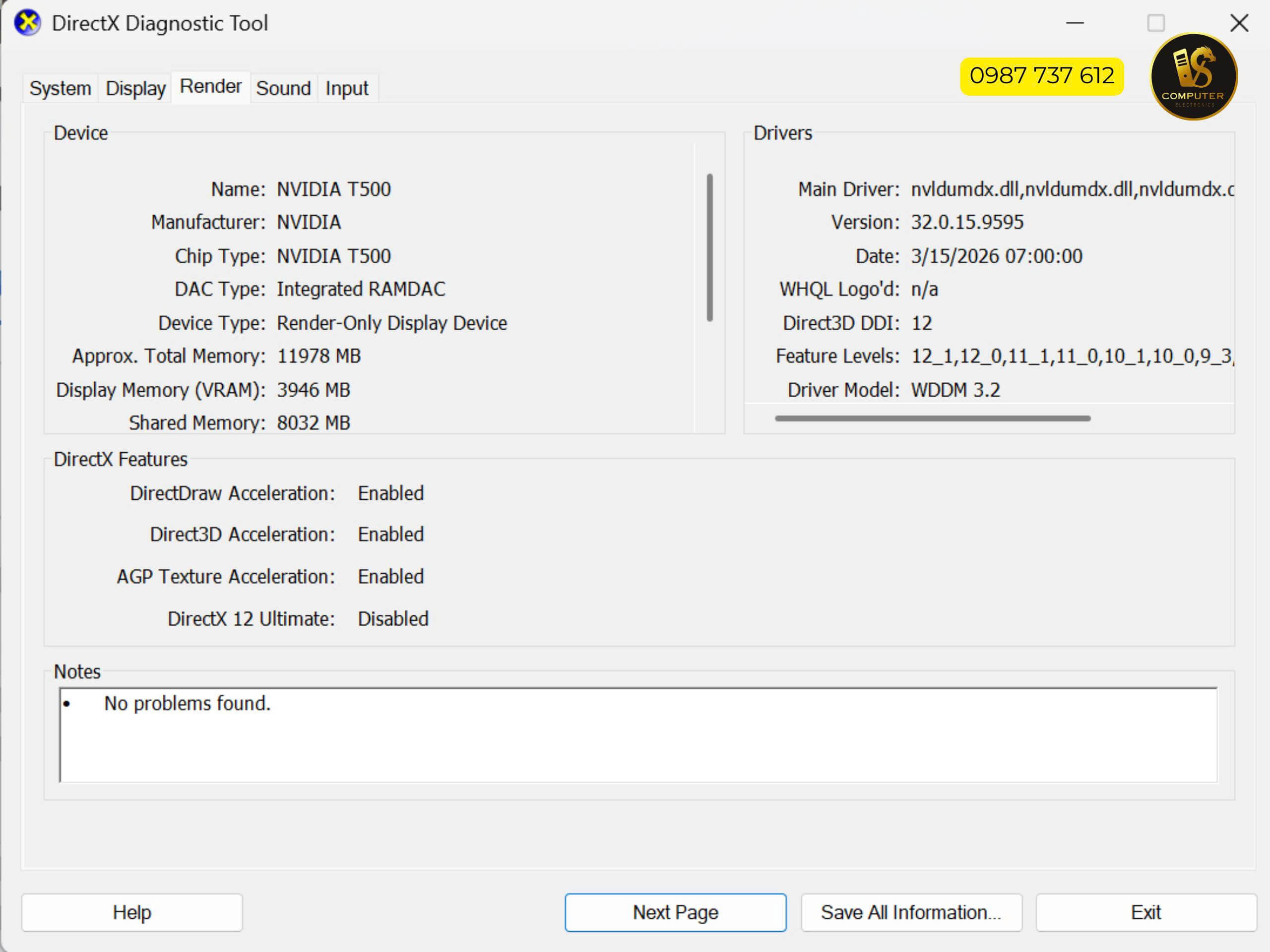Image resolution: width=1270 pixels, height=952 pixels.
Task: Click the Feature Levels value list
Action: [x=1073, y=357]
